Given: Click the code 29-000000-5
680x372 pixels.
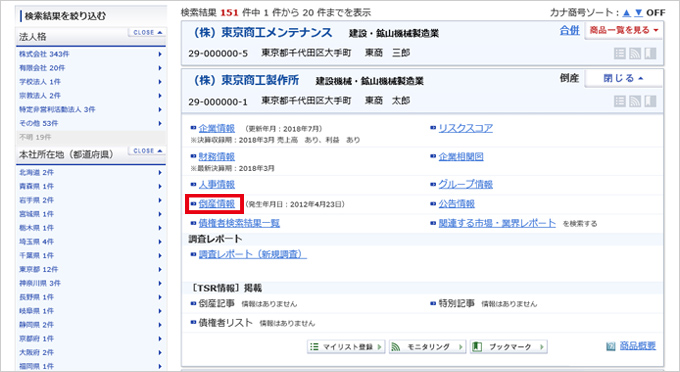Looking at the screenshot, I should point(218,53).
